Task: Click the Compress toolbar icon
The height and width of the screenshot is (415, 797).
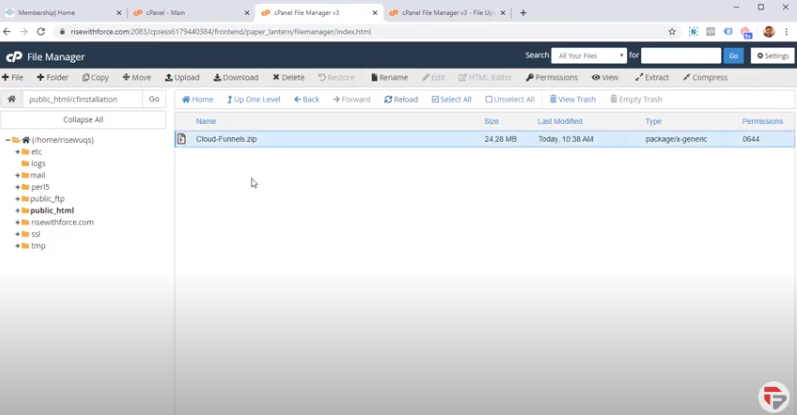Action: click(686, 77)
